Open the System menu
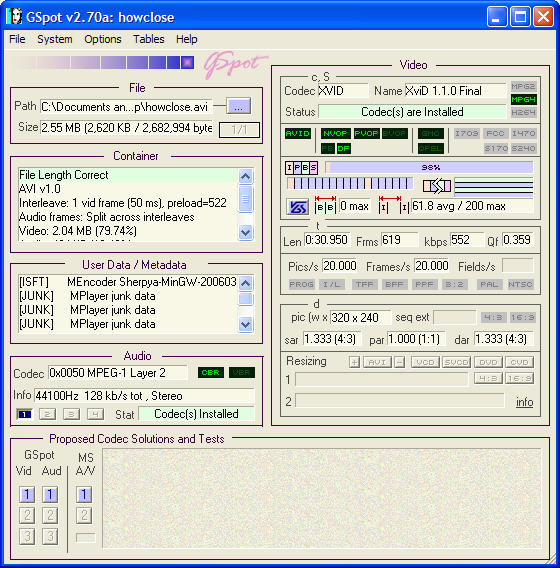This screenshot has width=560, height=568. pos(55,39)
